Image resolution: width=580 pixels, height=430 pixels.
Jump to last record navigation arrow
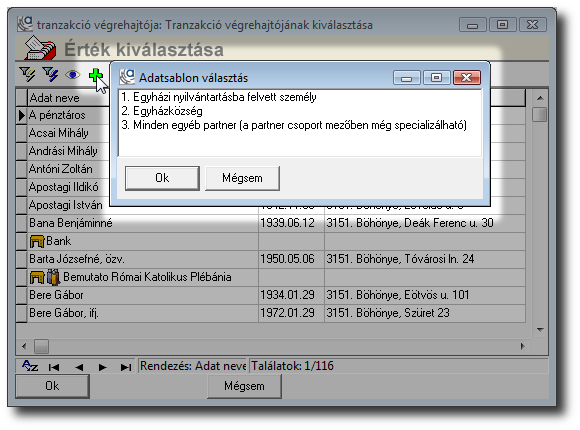click(x=126, y=367)
